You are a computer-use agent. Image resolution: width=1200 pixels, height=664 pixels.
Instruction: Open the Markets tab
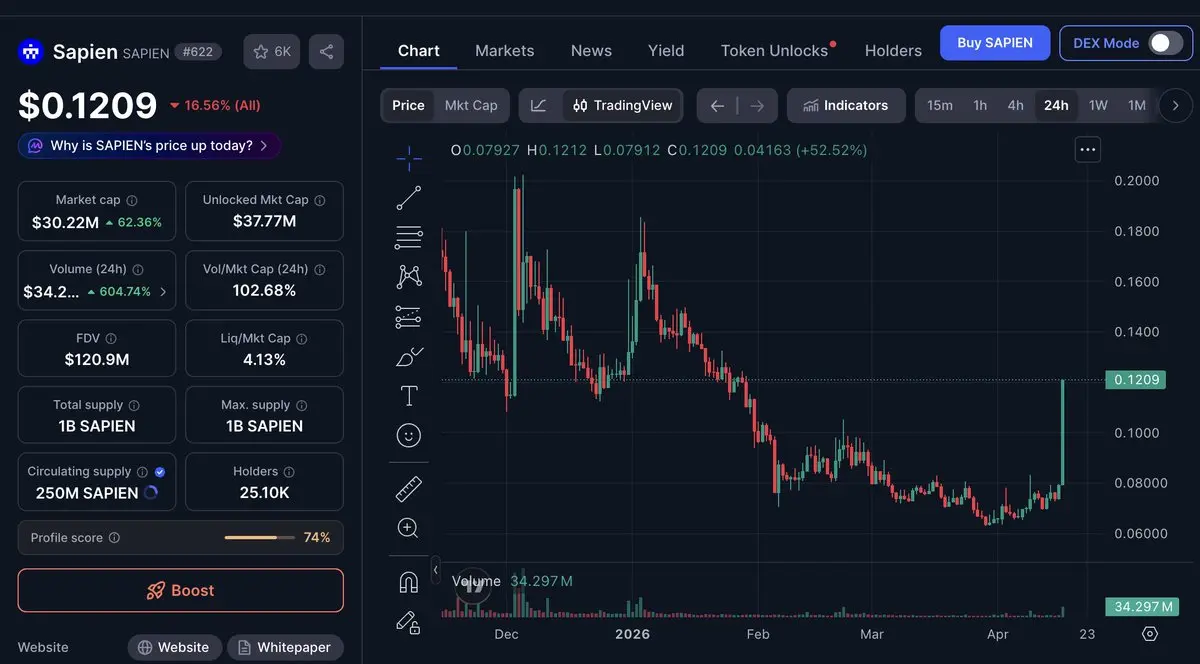point(504,50)
